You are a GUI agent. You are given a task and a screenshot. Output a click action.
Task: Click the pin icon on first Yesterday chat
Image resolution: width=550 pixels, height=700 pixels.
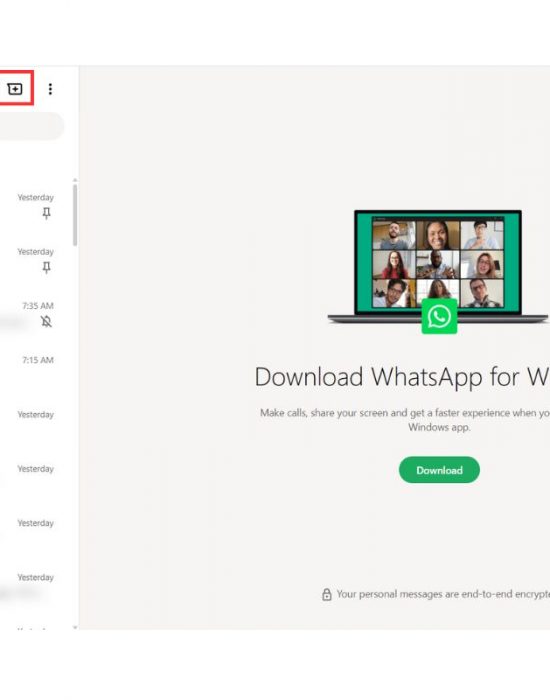coord(46,213)
